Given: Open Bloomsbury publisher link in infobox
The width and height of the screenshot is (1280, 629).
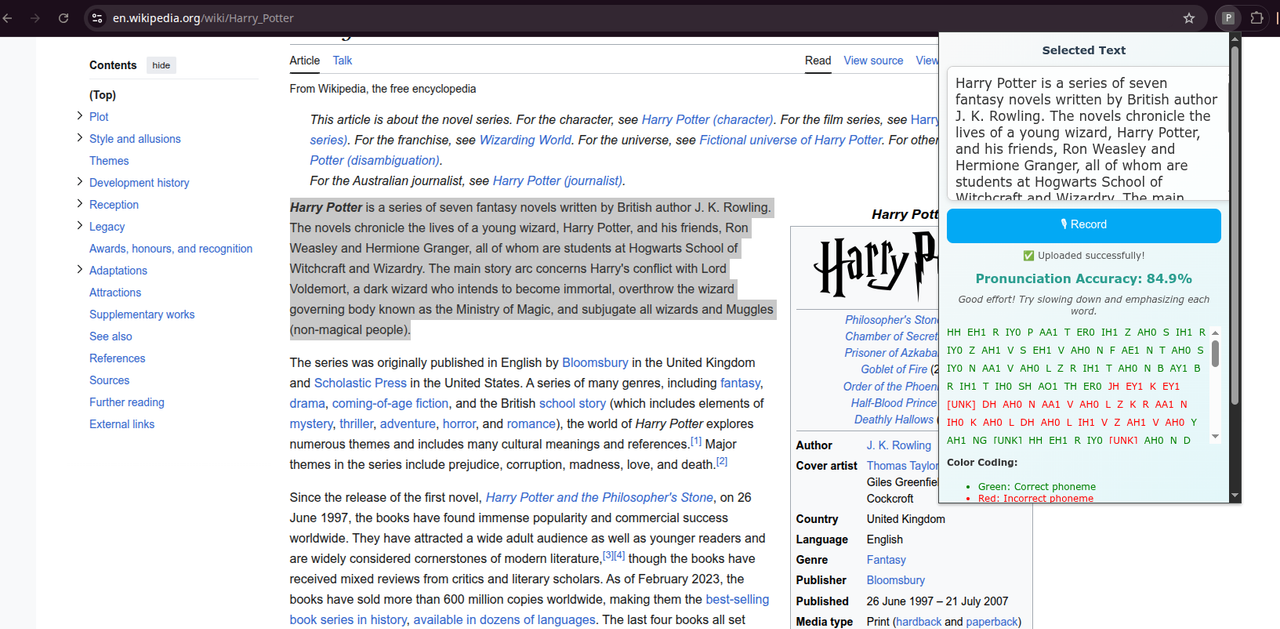Looking at the screenshot, I should tap(896, 580).
